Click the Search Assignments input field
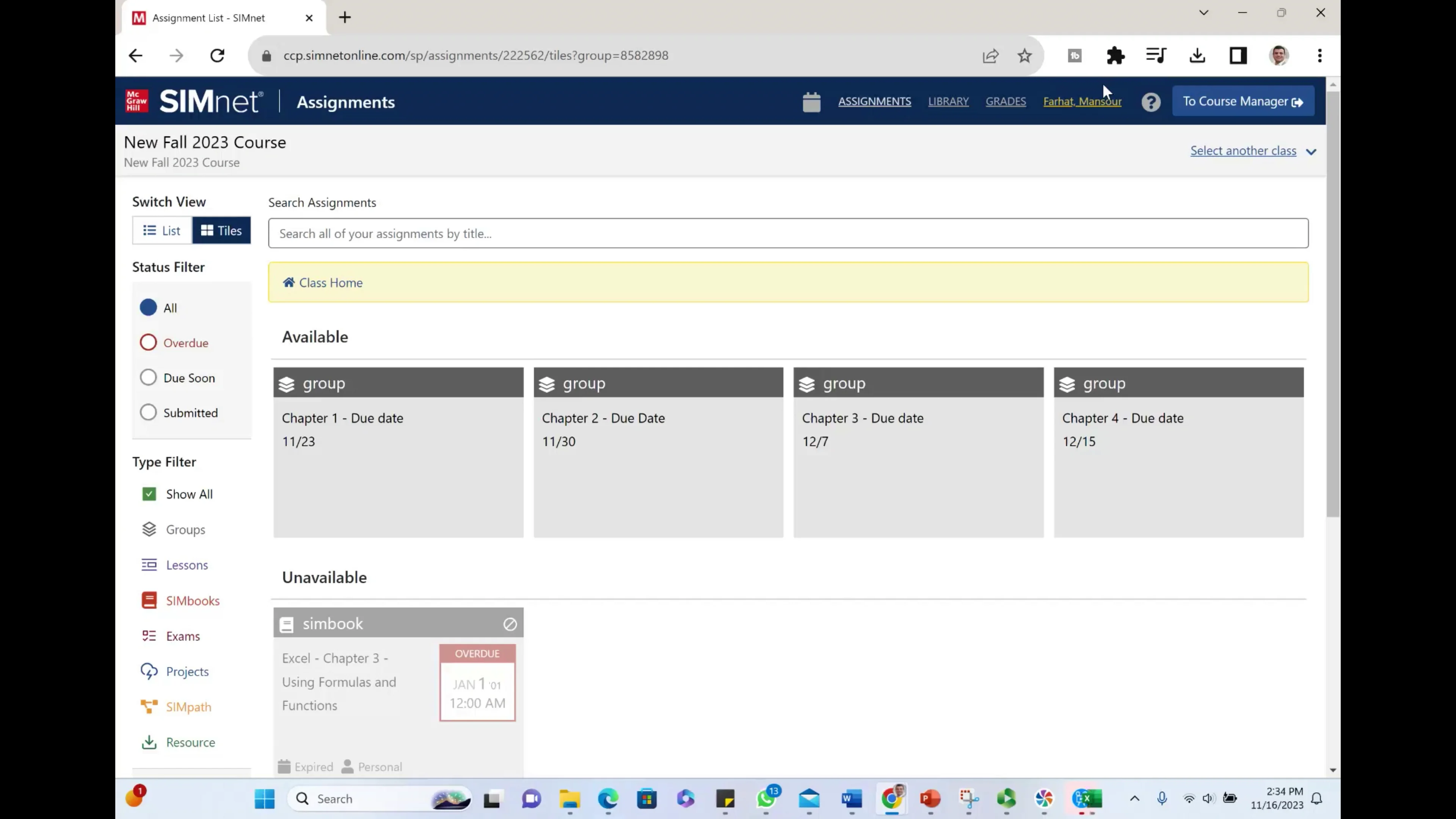Image resolution: width=1456 pixels, height=819 pixels. (788, 234)
